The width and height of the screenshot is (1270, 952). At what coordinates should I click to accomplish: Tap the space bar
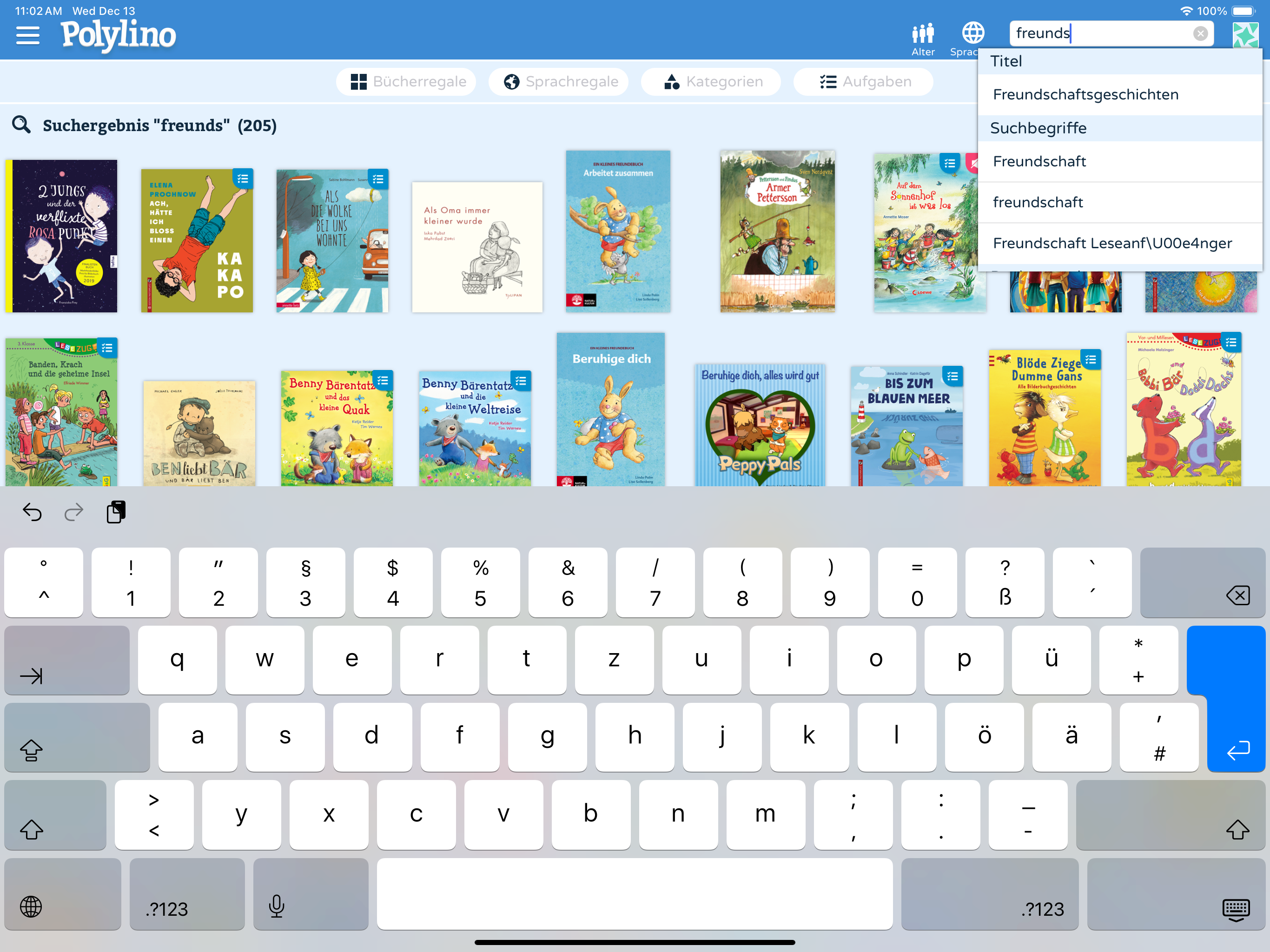click(x=635, y=893)
